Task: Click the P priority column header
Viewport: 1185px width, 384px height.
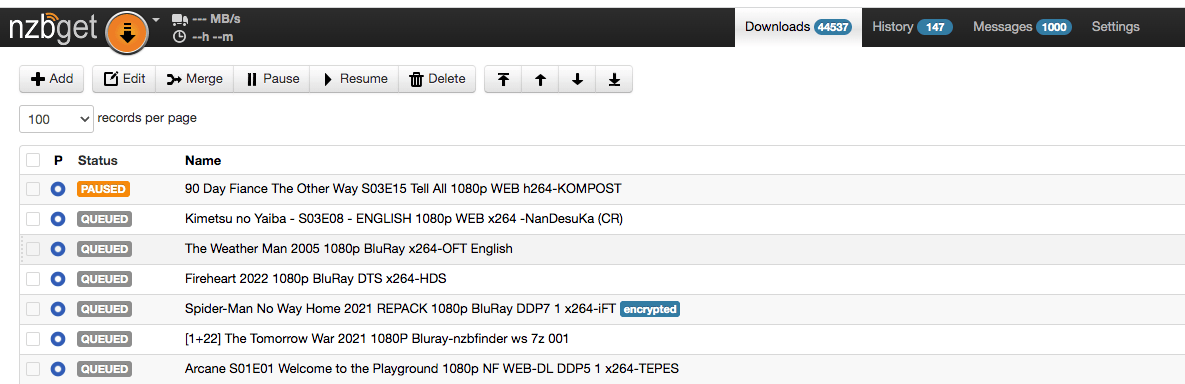Action: click(58, 160)
